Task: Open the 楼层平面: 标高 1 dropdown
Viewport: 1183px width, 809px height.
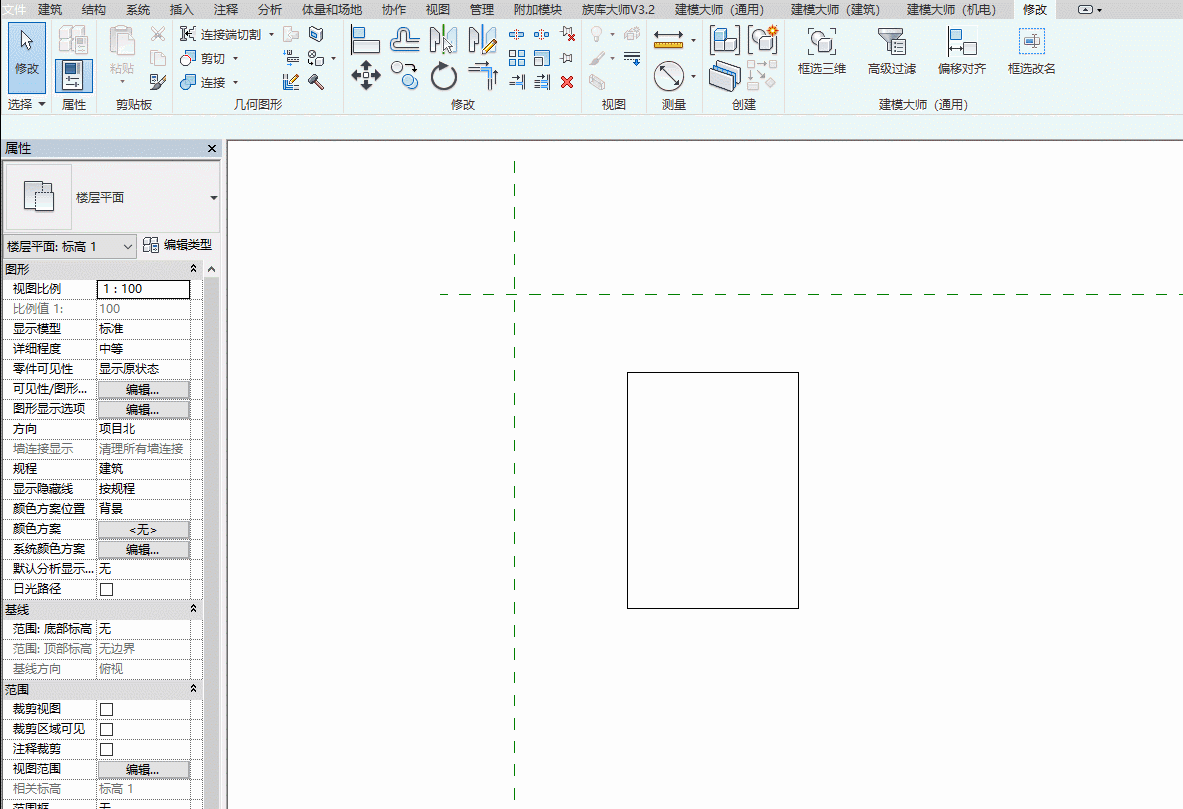Action: (x=70, y=246)
